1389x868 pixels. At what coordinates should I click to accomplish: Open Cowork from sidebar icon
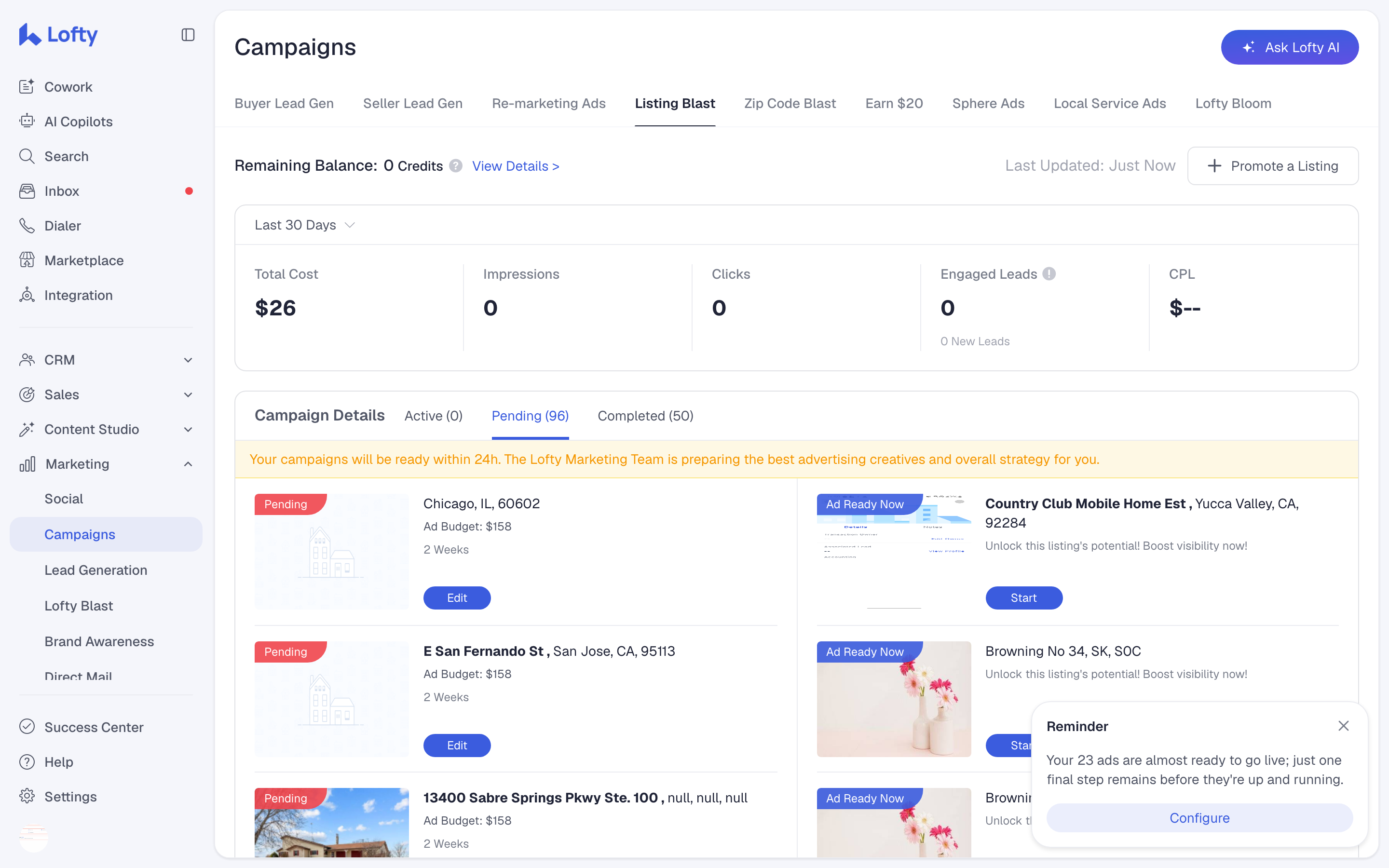[x=27, y=87]
